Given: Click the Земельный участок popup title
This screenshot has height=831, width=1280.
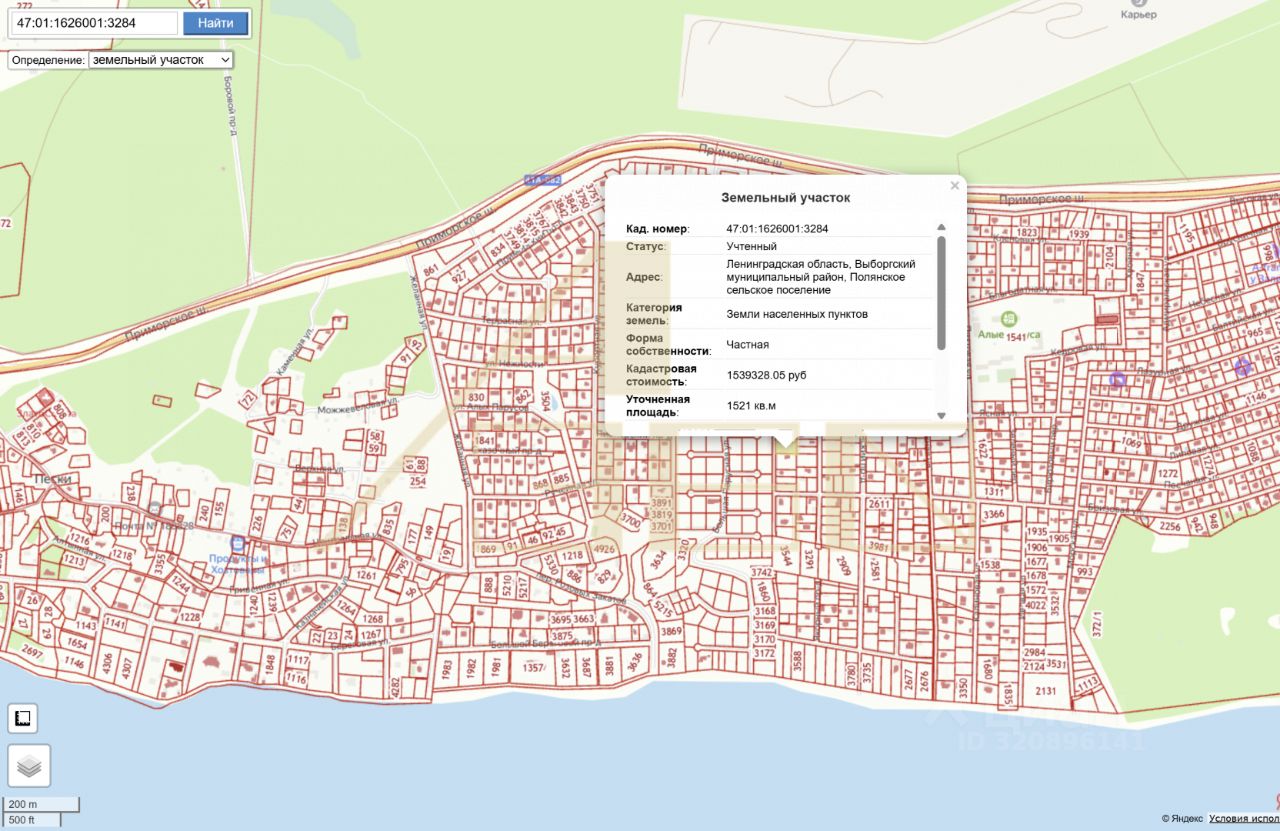Looking at the screenshot, I should (x=786, y=198).
